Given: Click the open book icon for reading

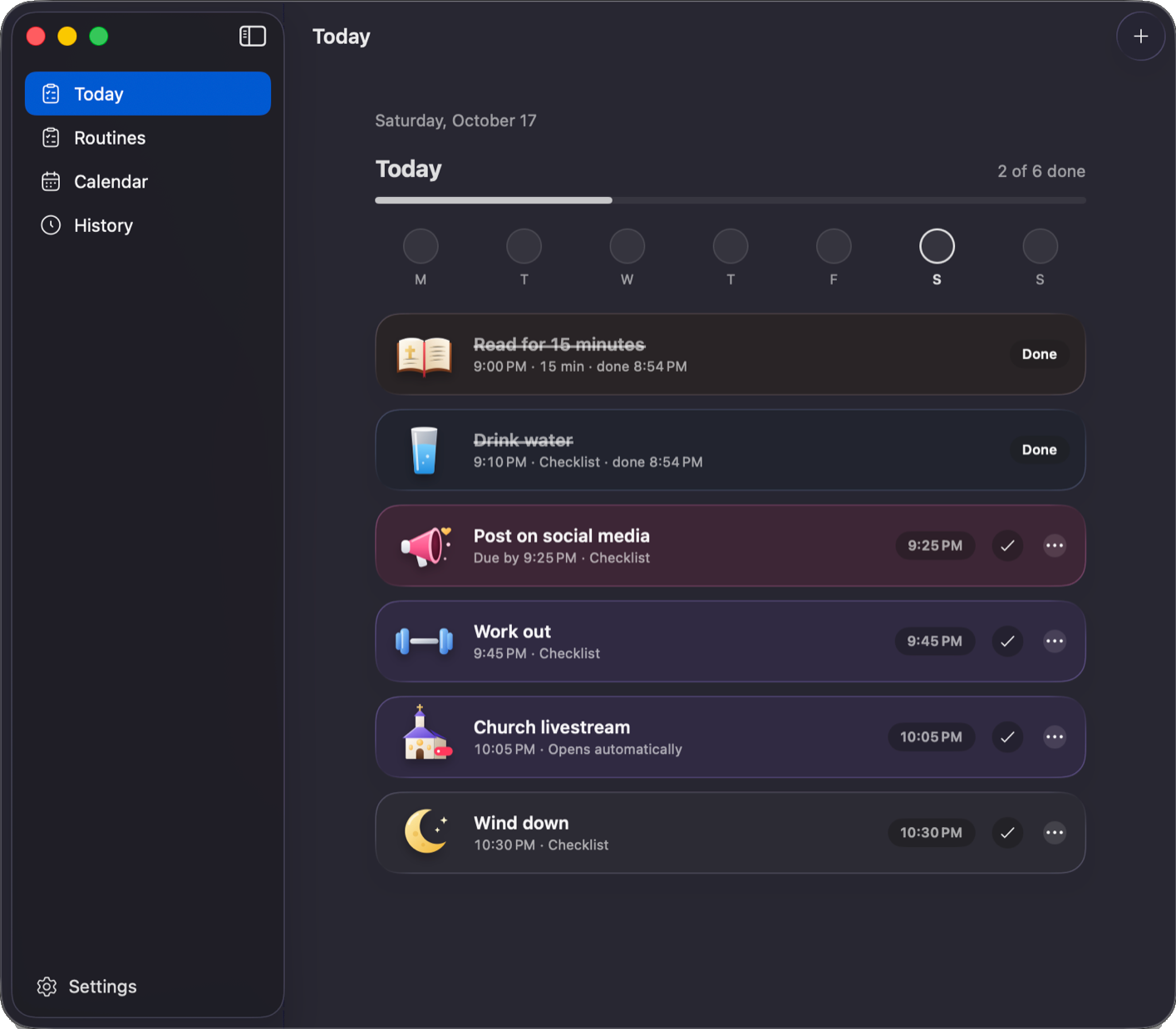Looking at the screenshot, I should (425, 355).
